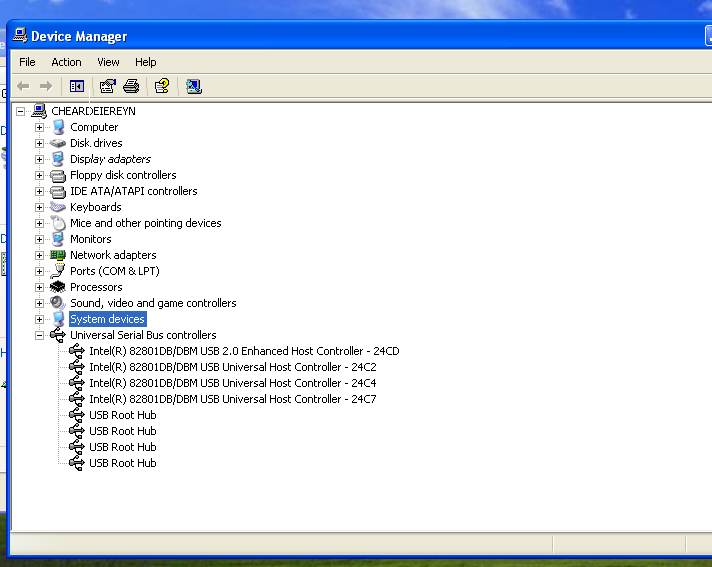Screen dimensions: 712x567
Task: Click the Mice pointing devices icon
Action: [x=58, y=223]
